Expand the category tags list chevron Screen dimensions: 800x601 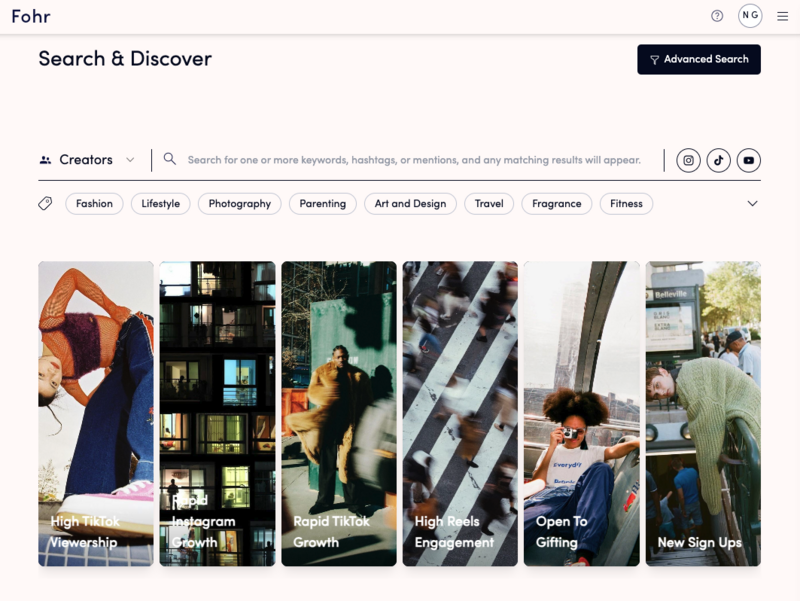point(752,204)
